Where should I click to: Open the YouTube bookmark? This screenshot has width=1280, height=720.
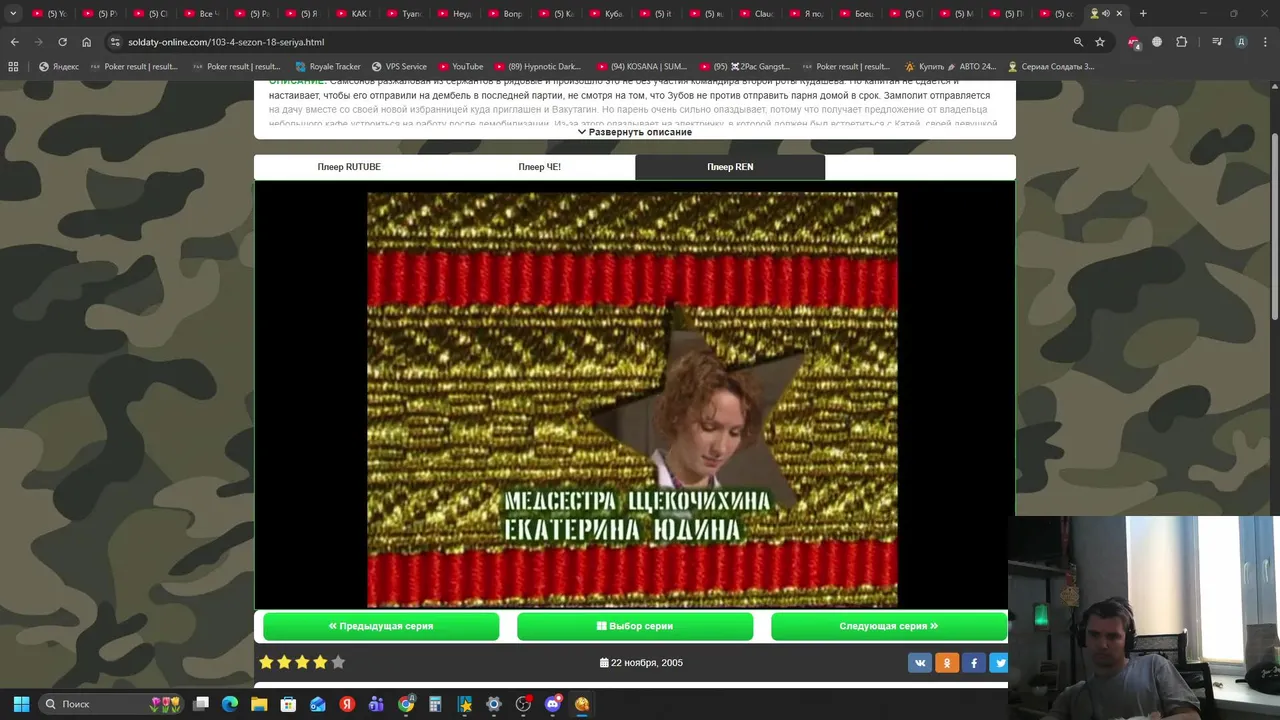point(460,67)
